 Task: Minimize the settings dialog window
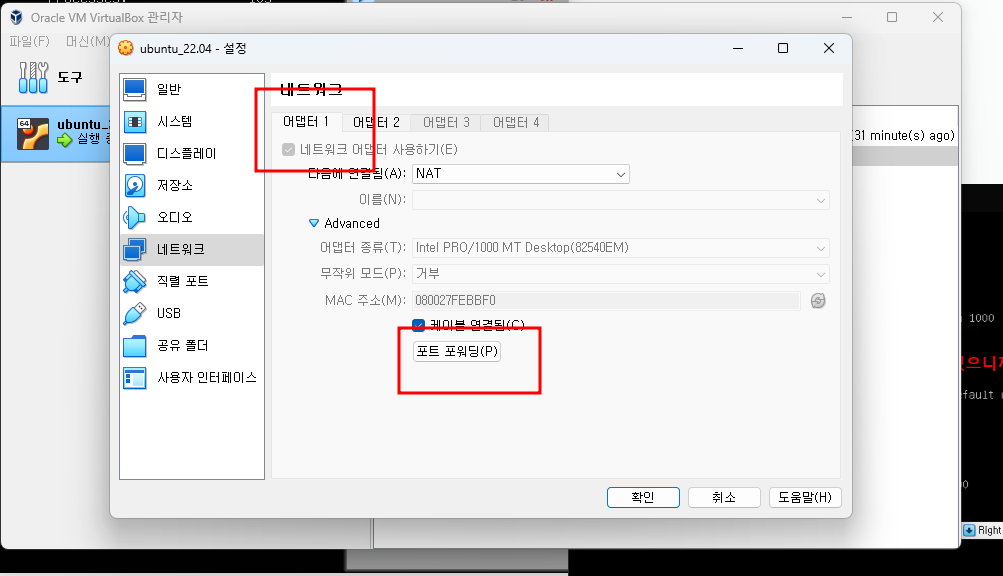(x=738, y=48)
